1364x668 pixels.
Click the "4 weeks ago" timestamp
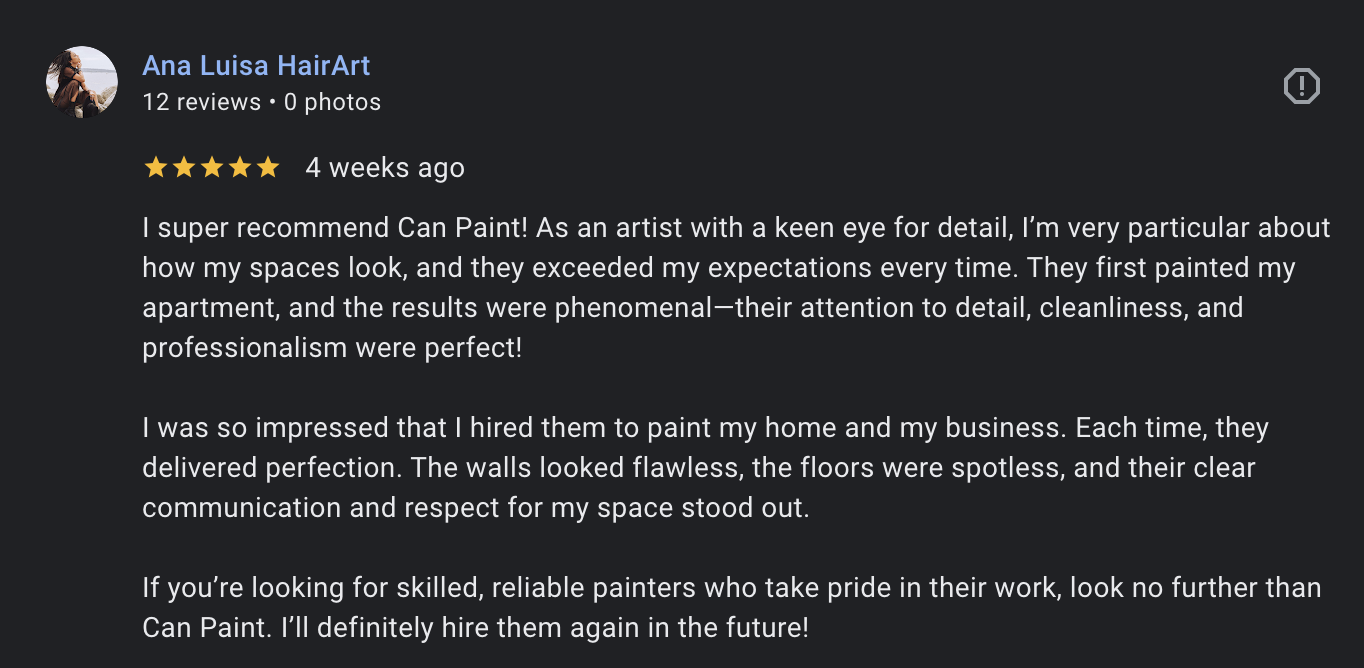pyautogui.click(x=385, y=168)
